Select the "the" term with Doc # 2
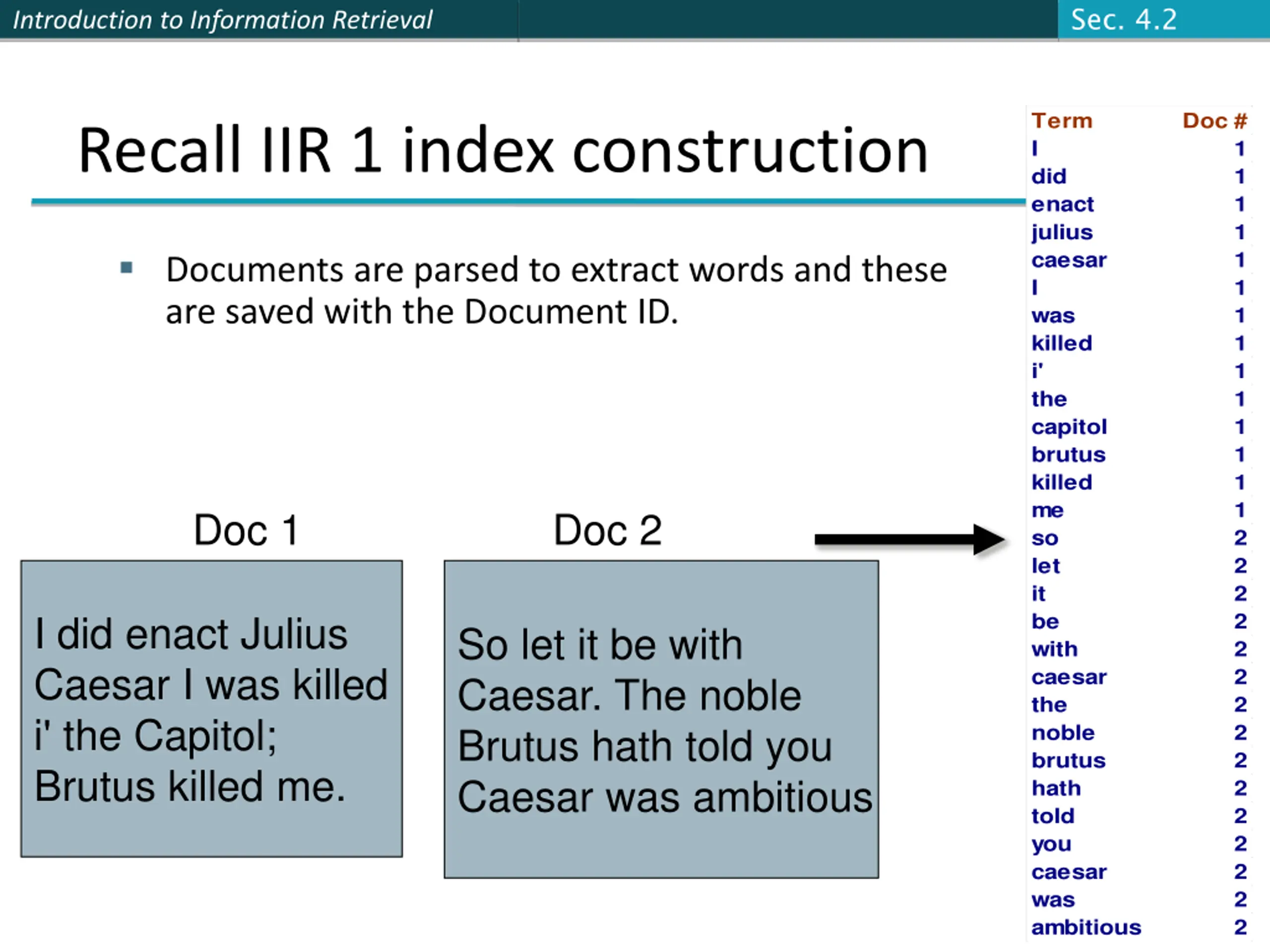 click(1049, 705)
